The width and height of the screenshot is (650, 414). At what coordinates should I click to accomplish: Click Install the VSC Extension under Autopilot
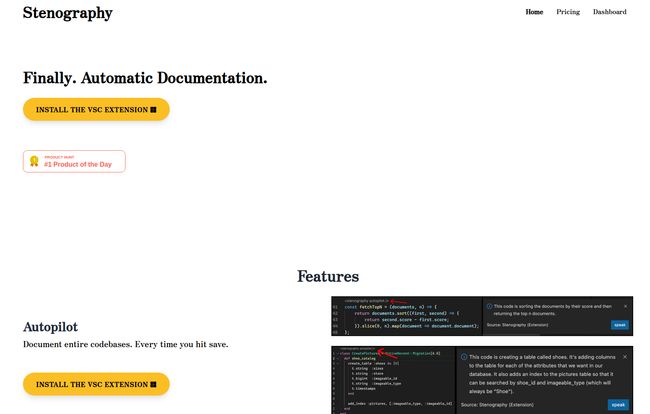[x=96, y=384]
